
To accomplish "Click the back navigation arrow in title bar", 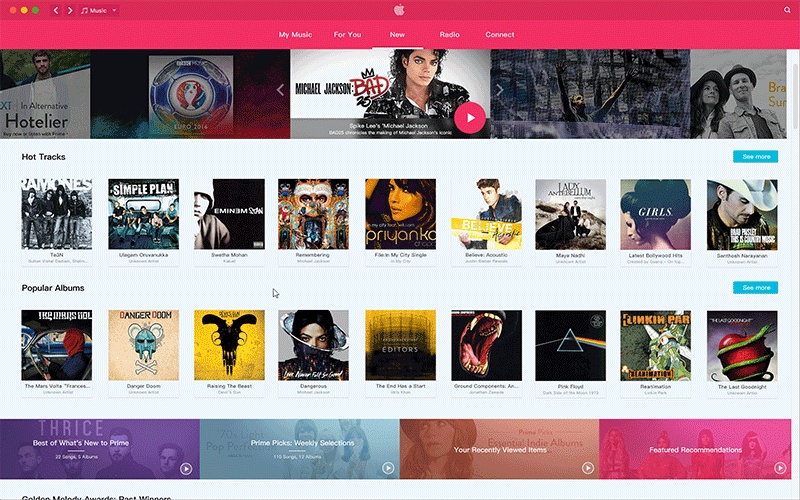I will click(56, 10).
